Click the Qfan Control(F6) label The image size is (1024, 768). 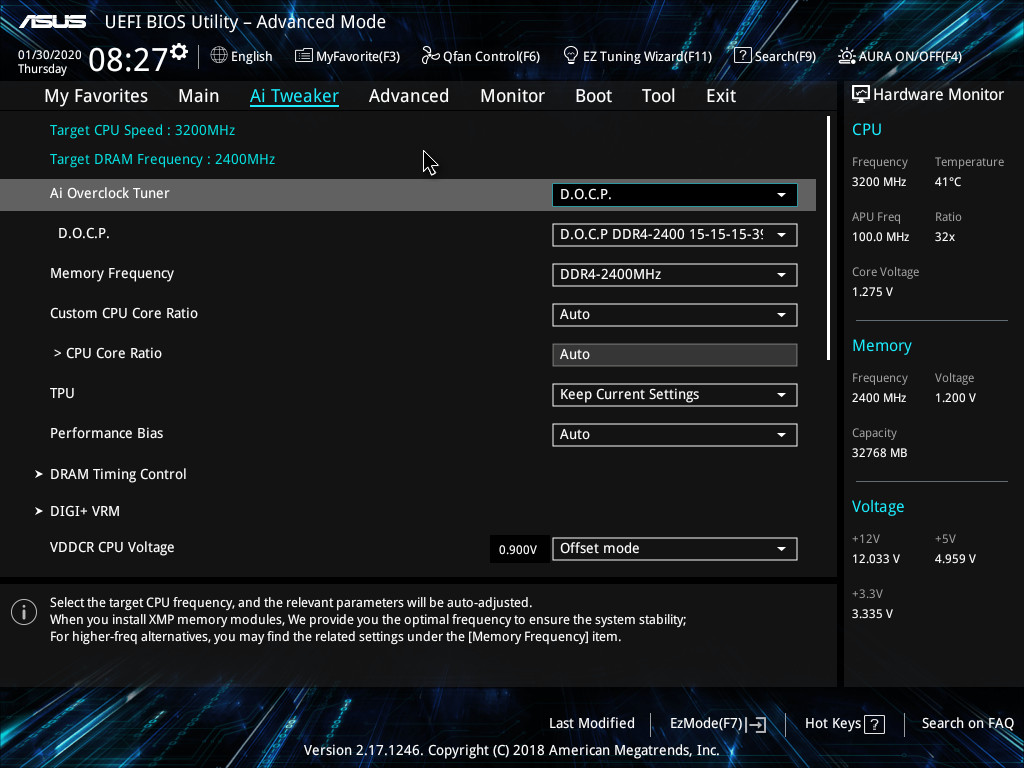point(491,56)
